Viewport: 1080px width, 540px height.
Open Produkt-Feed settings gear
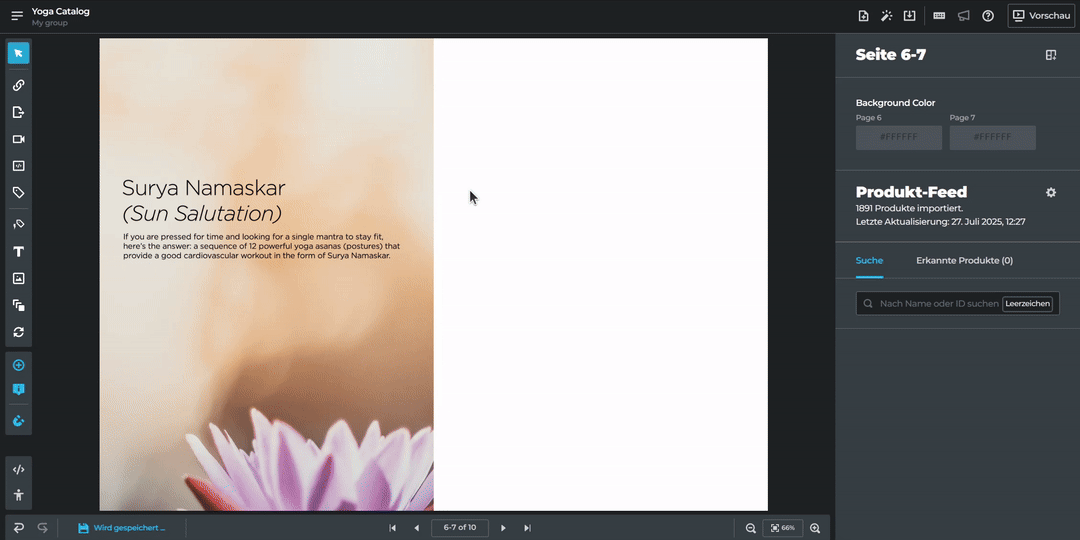point(1051,192)
